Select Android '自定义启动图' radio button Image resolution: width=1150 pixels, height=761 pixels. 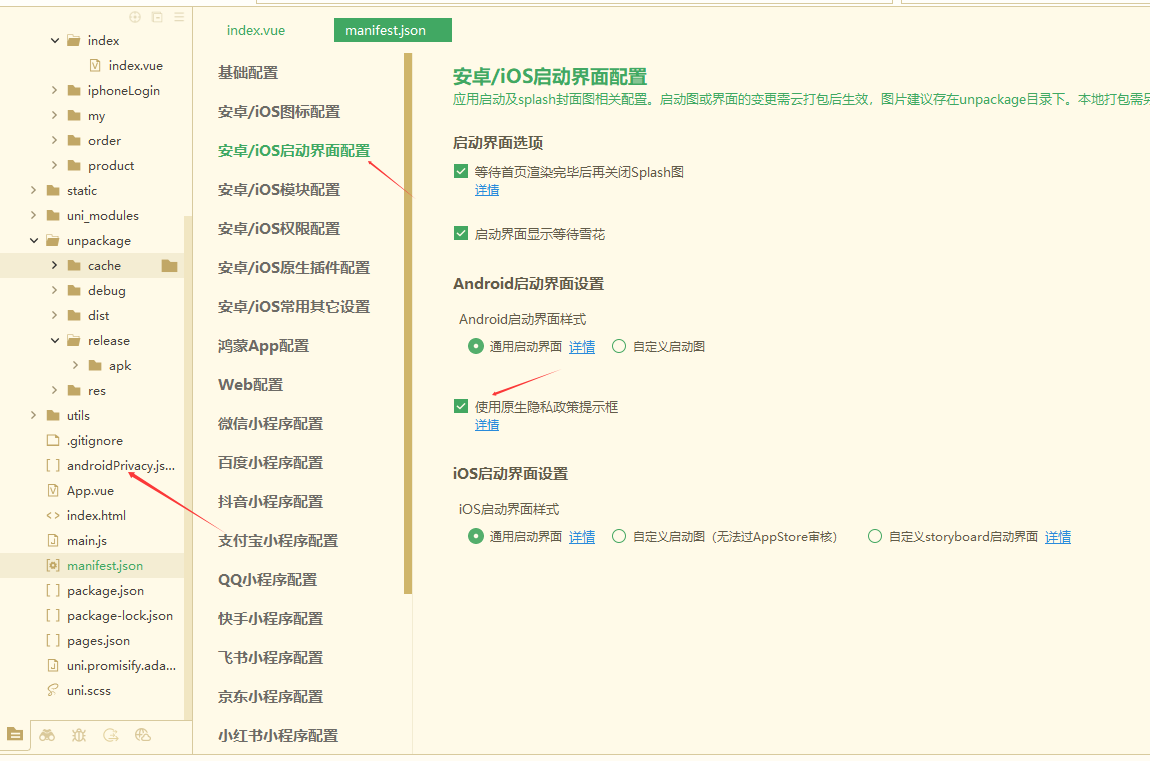(619, 346)
